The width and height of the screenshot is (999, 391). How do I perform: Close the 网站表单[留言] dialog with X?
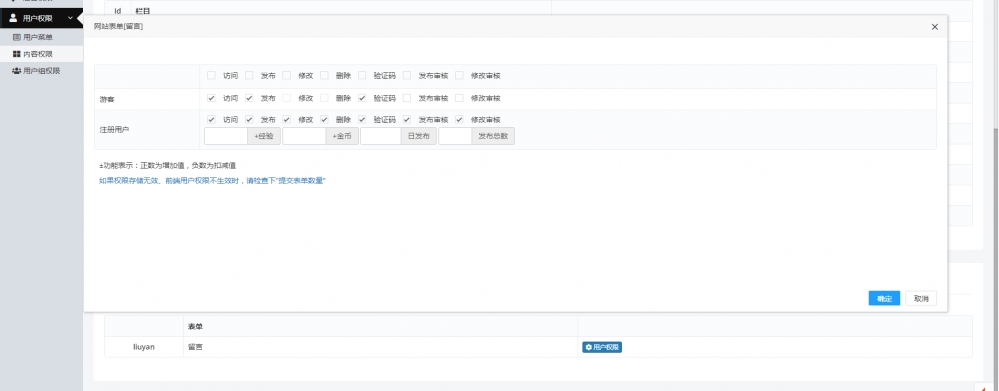pyautogui.click(x=935, y=27)
